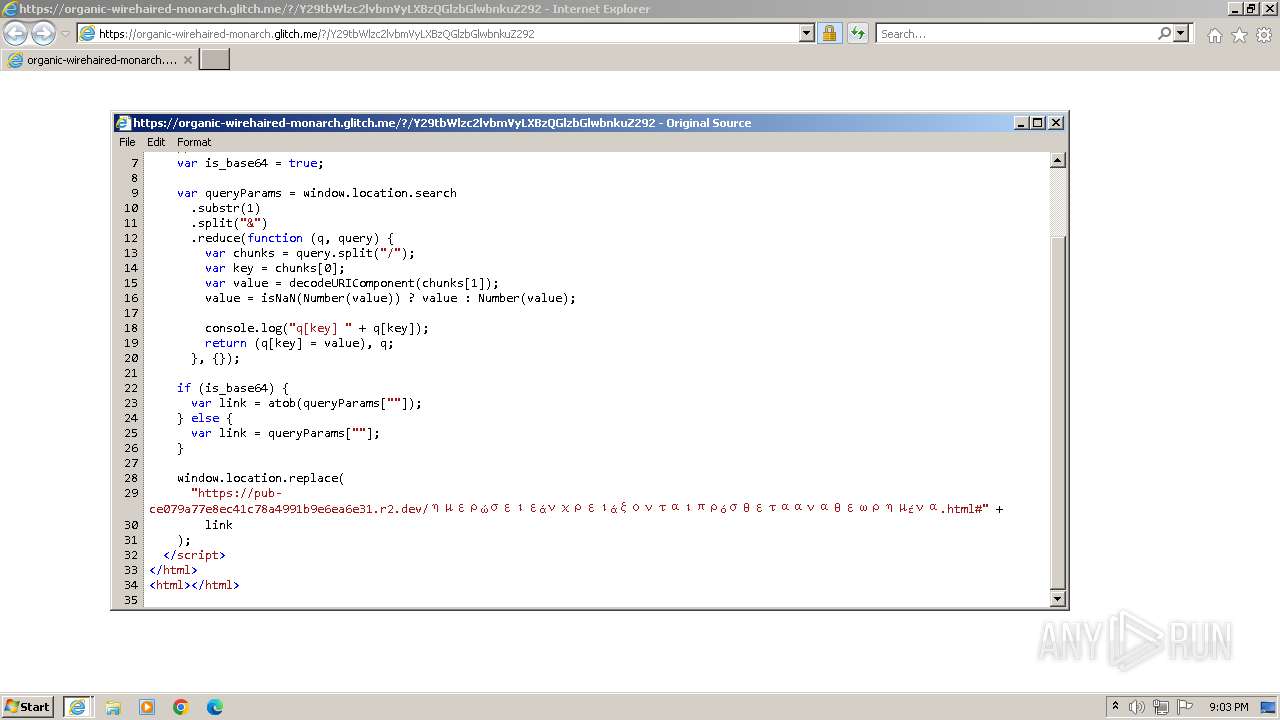Minimize the Internet Explorer main window

click(x=1234, y=8)
